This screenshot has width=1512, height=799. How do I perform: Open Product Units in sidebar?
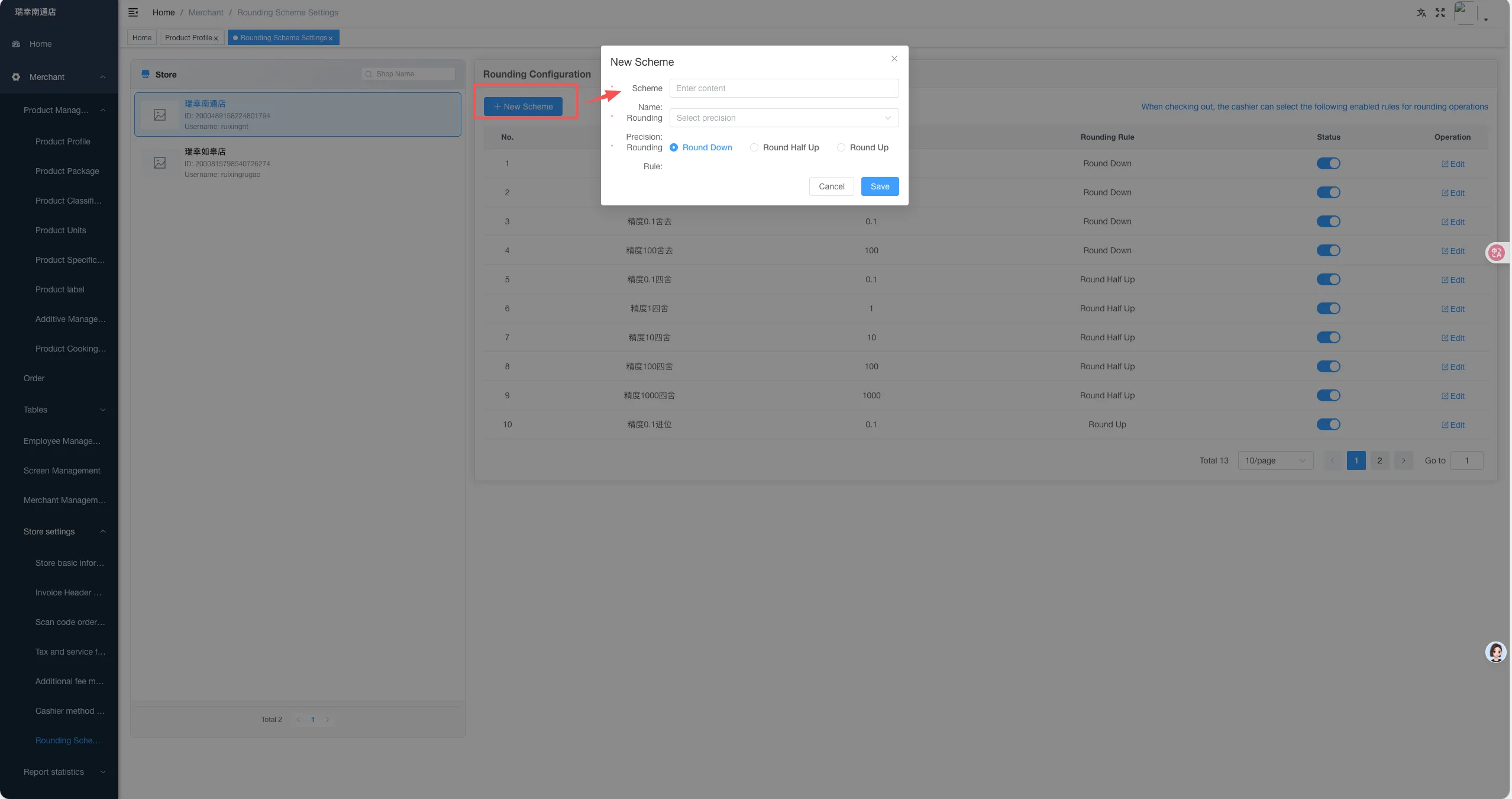tap(61, 230)
